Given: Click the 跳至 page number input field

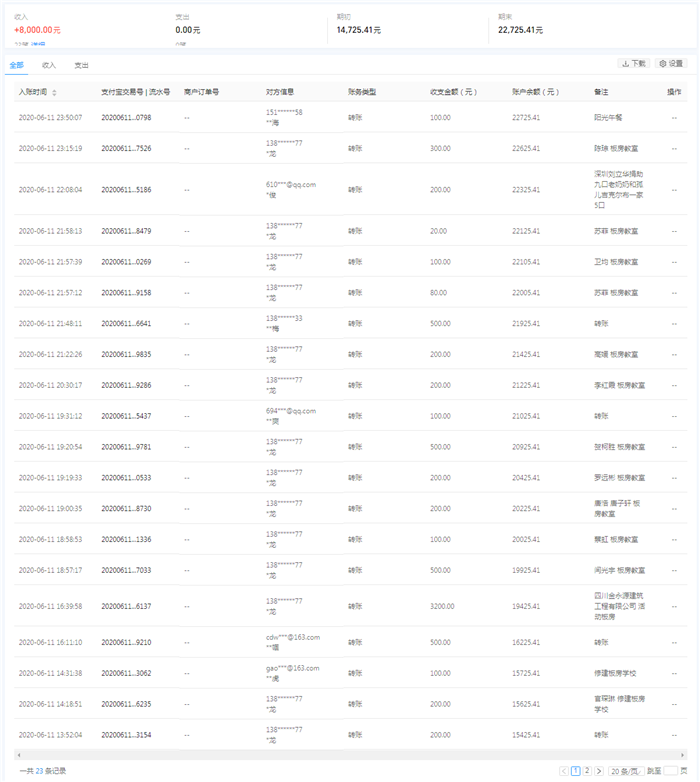Looking at the screenshot, I should pyautogui.click(x=670, y=771).
